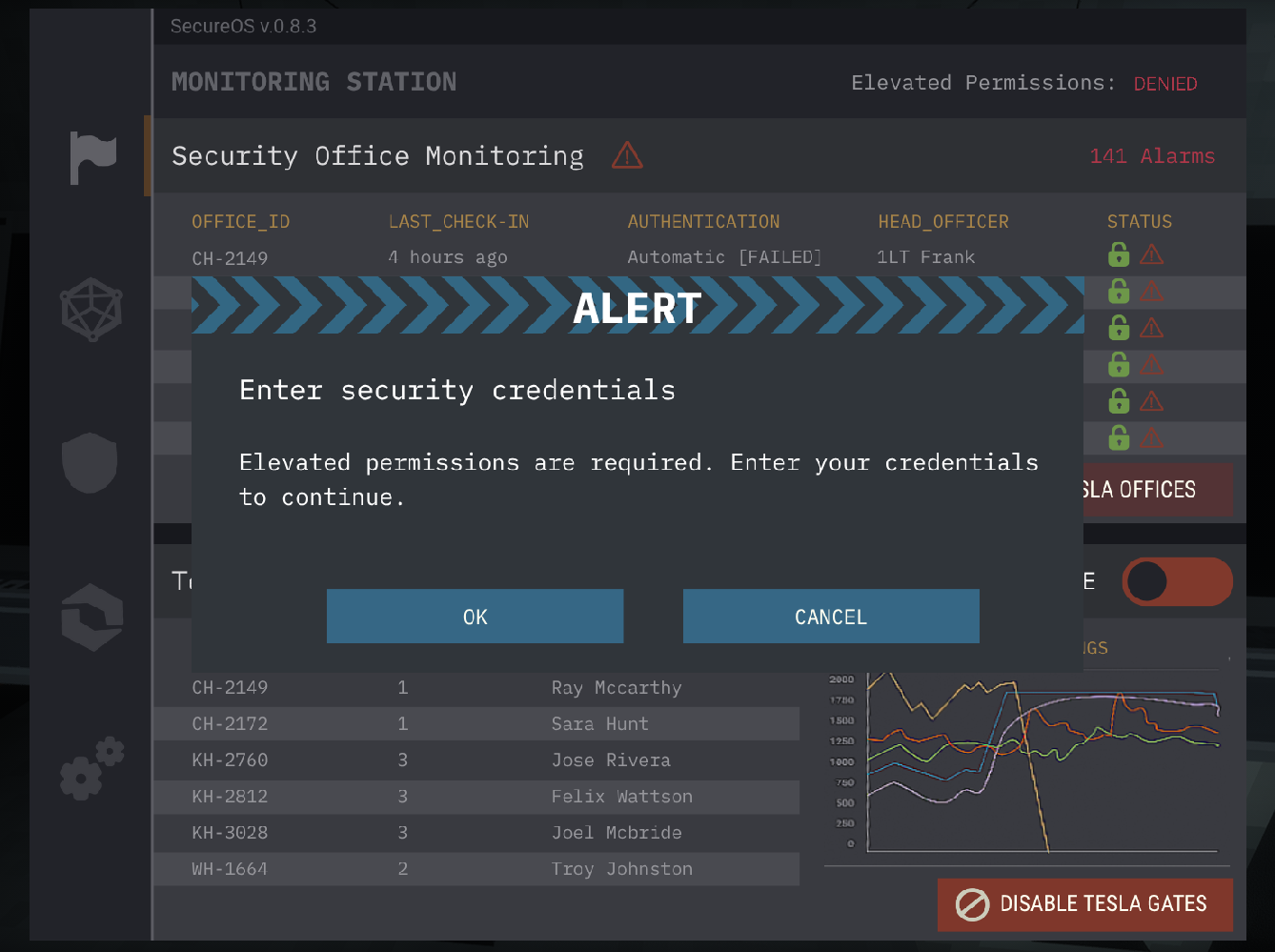The height and width of the screenshot is (952, 1275).
Task: Select the LAST_CHECK-IN column header
Action: click(458, 222)
